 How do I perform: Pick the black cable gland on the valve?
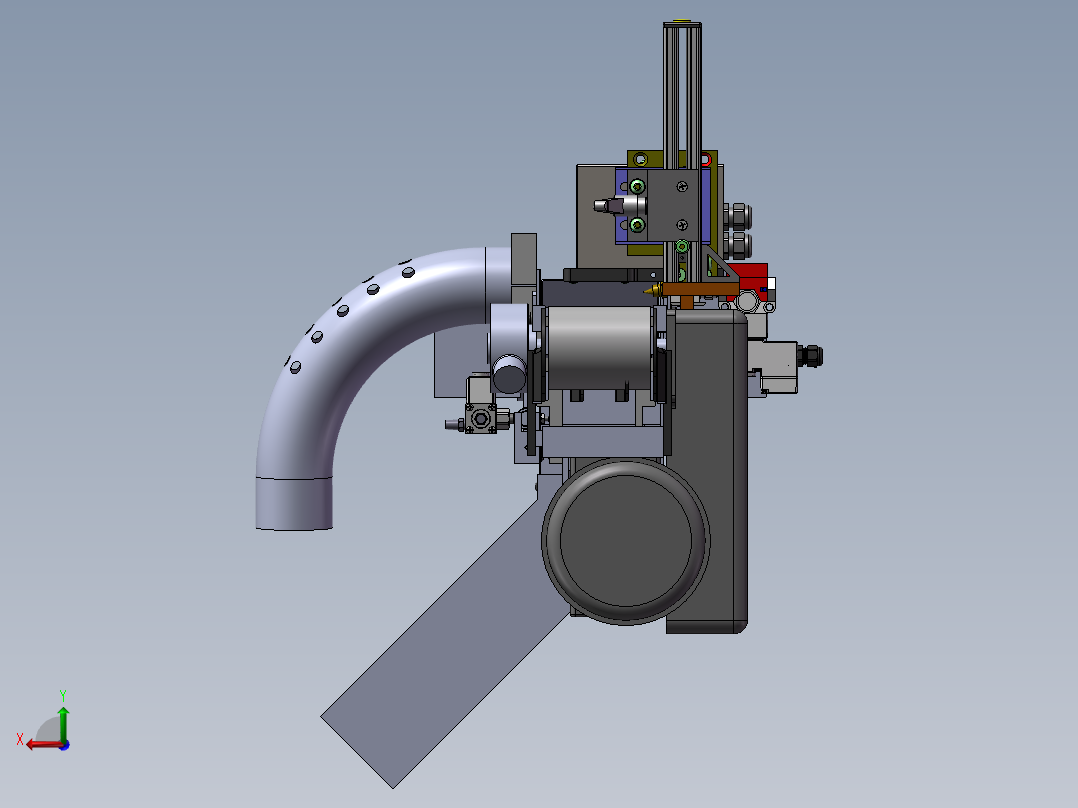(x=811, y=356)
